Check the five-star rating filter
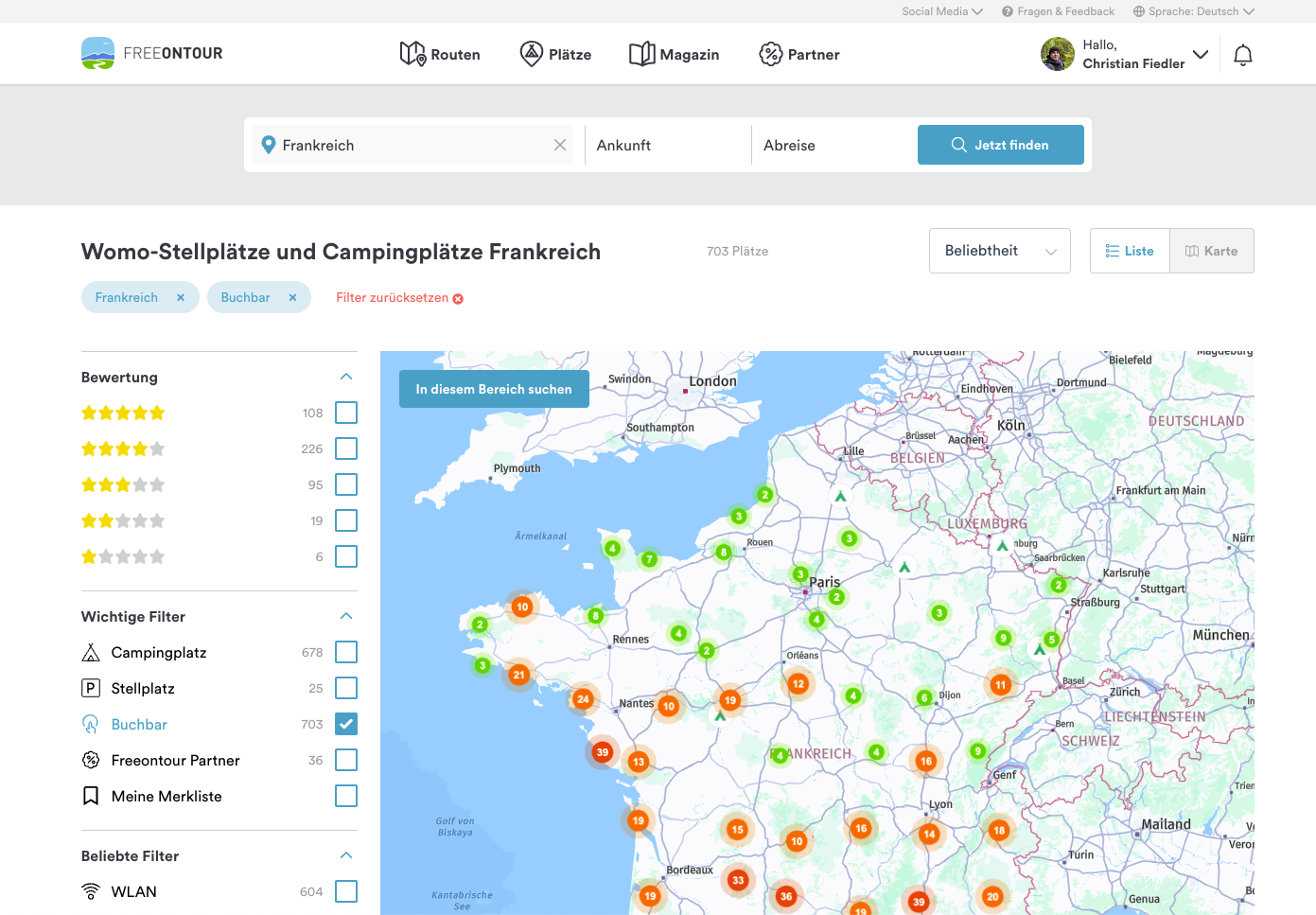The image size is (1316, 915). [x=346, y=413]
